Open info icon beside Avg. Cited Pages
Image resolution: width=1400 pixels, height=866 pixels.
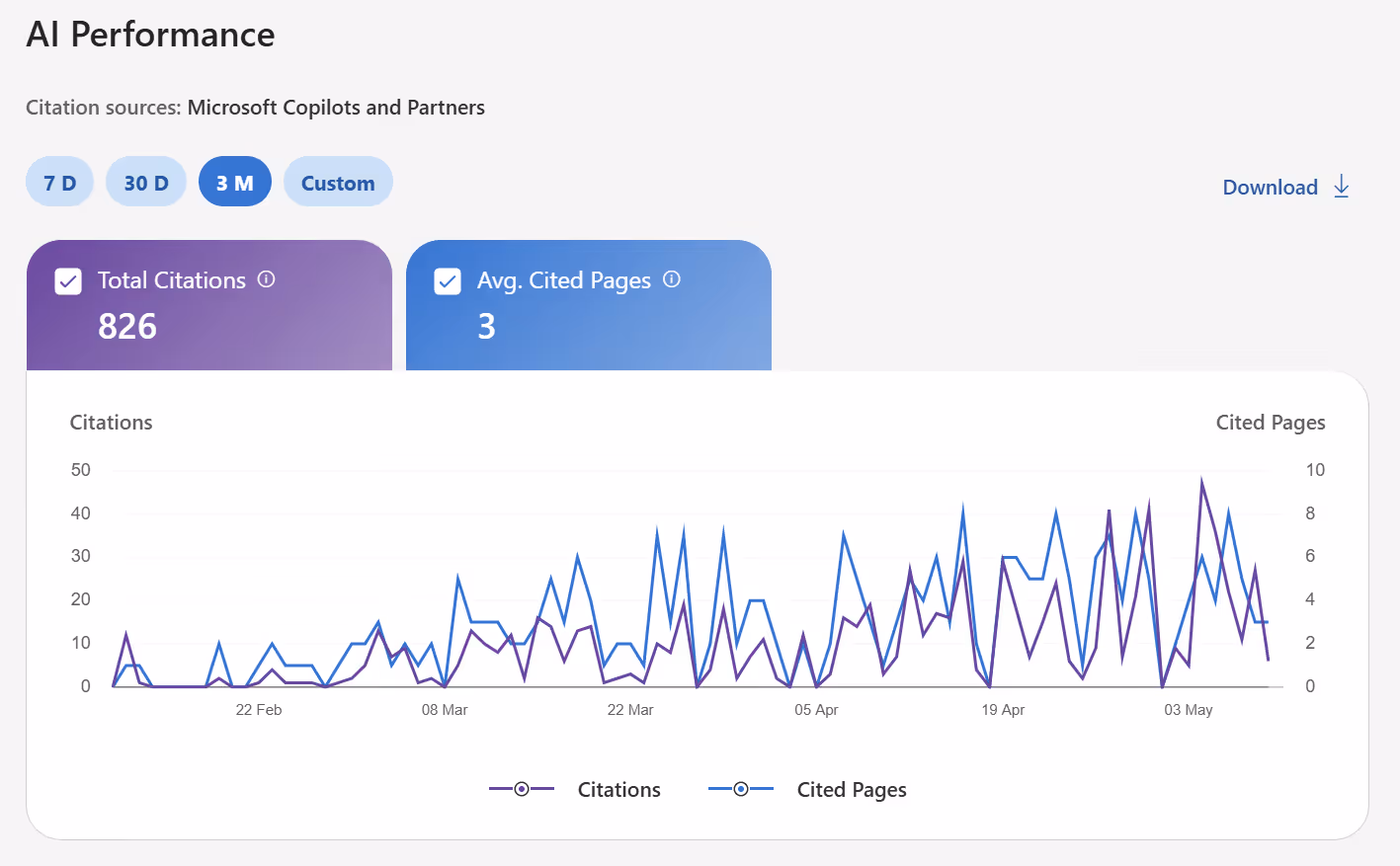tap(672, 279)
